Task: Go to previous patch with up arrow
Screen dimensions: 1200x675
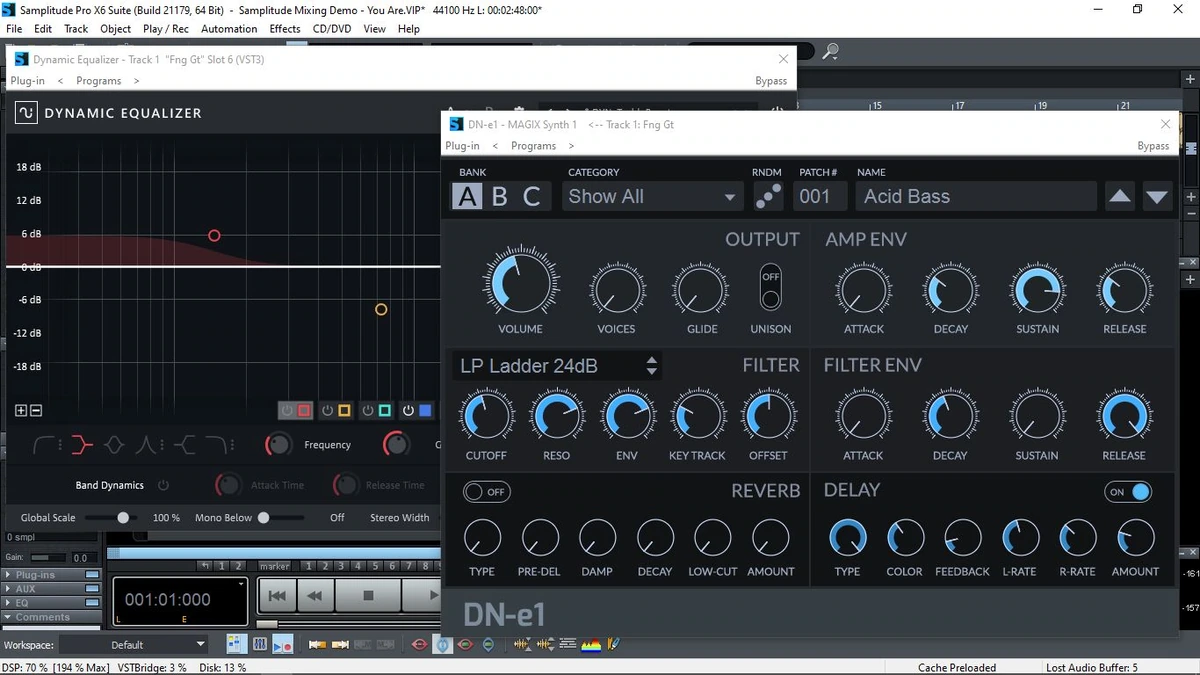Action: (x=1120, y=197)
